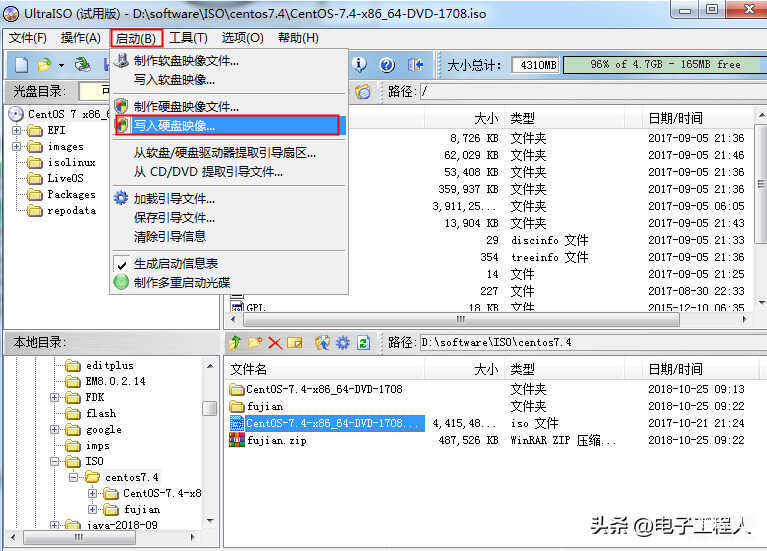Click the fujian.zip WinRAR icon

click(x=237, y=440)
